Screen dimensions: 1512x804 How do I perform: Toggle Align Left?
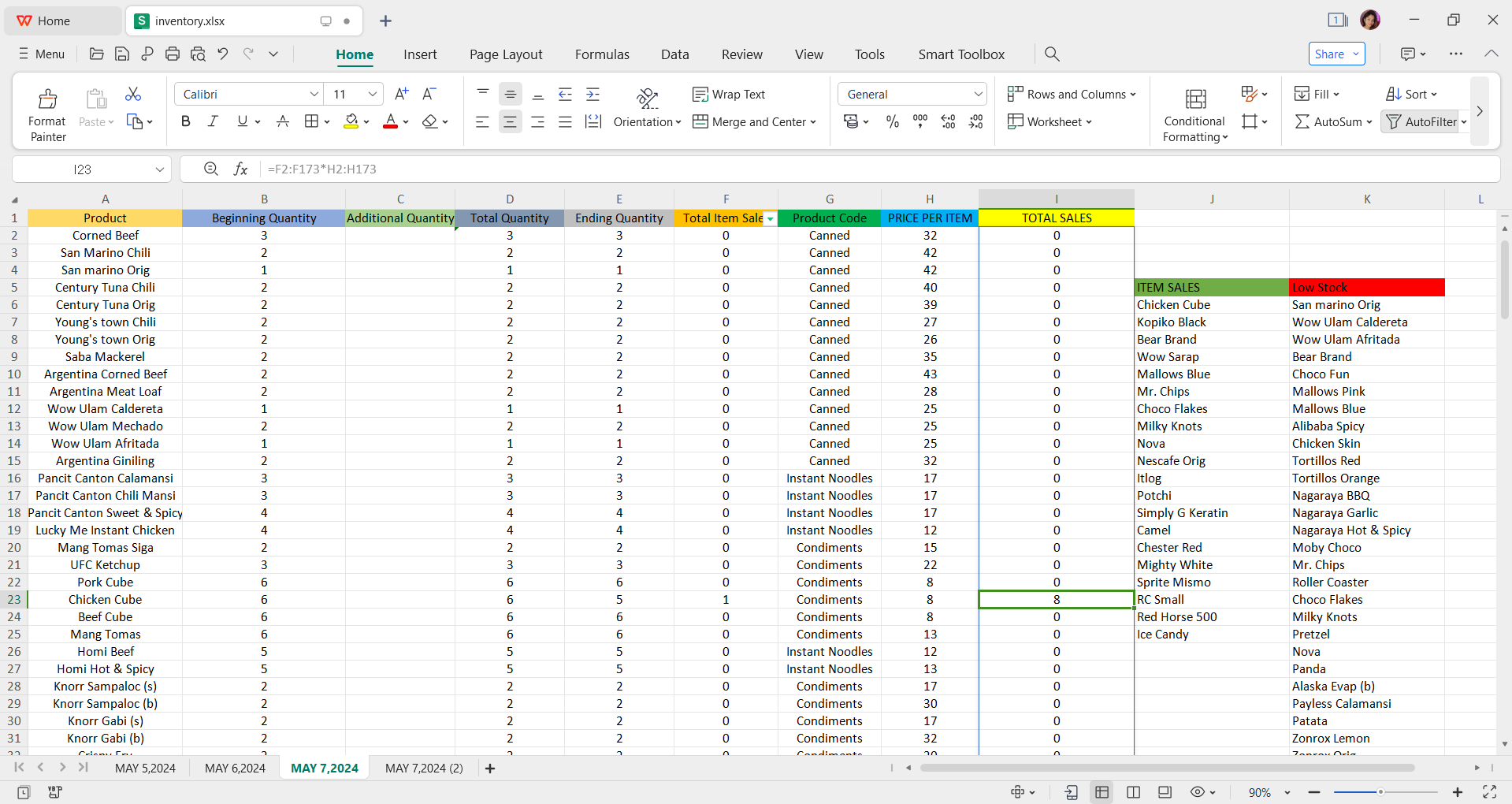pyautogui.click(x=482, y=121)
